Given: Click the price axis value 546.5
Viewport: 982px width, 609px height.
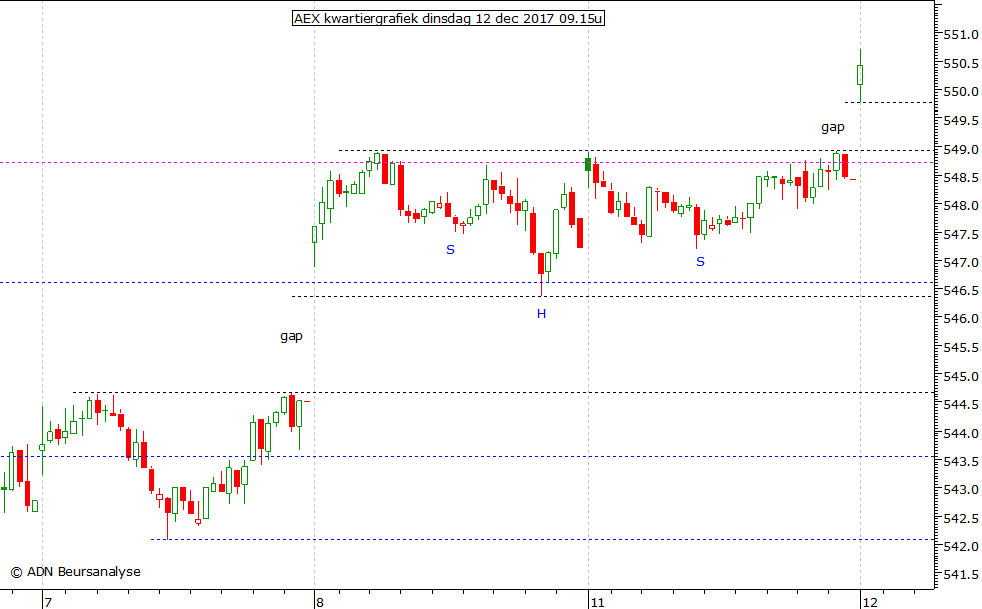Looking at the screenshot, I should pyautogui.click(x=961, y=291).
